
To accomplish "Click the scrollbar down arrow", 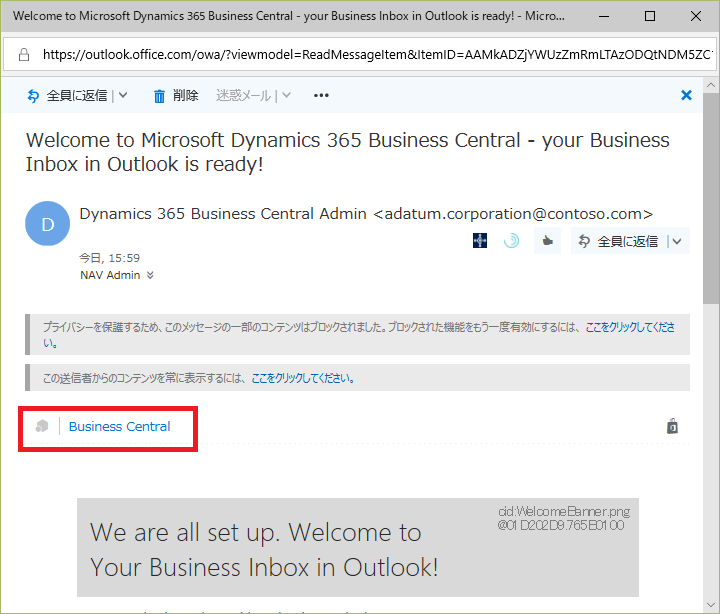I will tap(711, 605).
